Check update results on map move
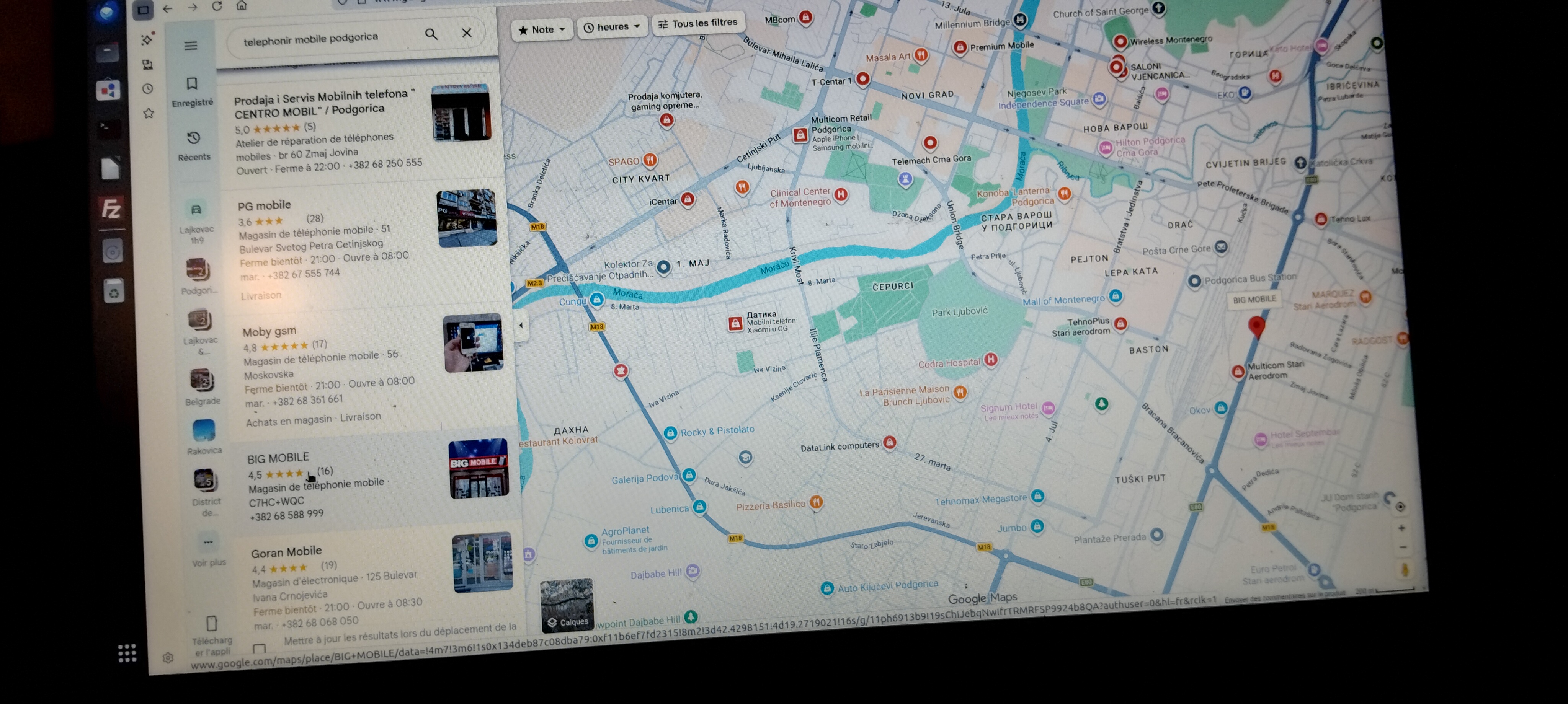Image resolution: width=1568 pixels, height=704 pixels. click(x=260, y=649)
